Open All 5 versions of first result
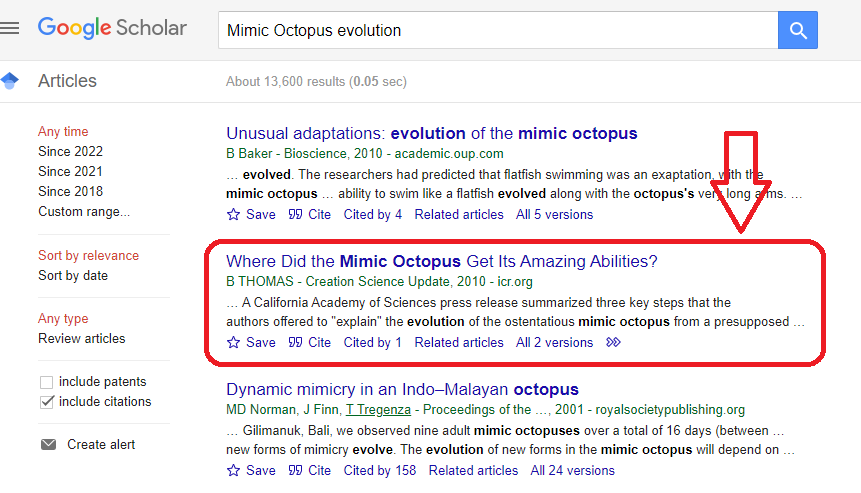Viewport: 861px width, 493px height. coord(554,214)
